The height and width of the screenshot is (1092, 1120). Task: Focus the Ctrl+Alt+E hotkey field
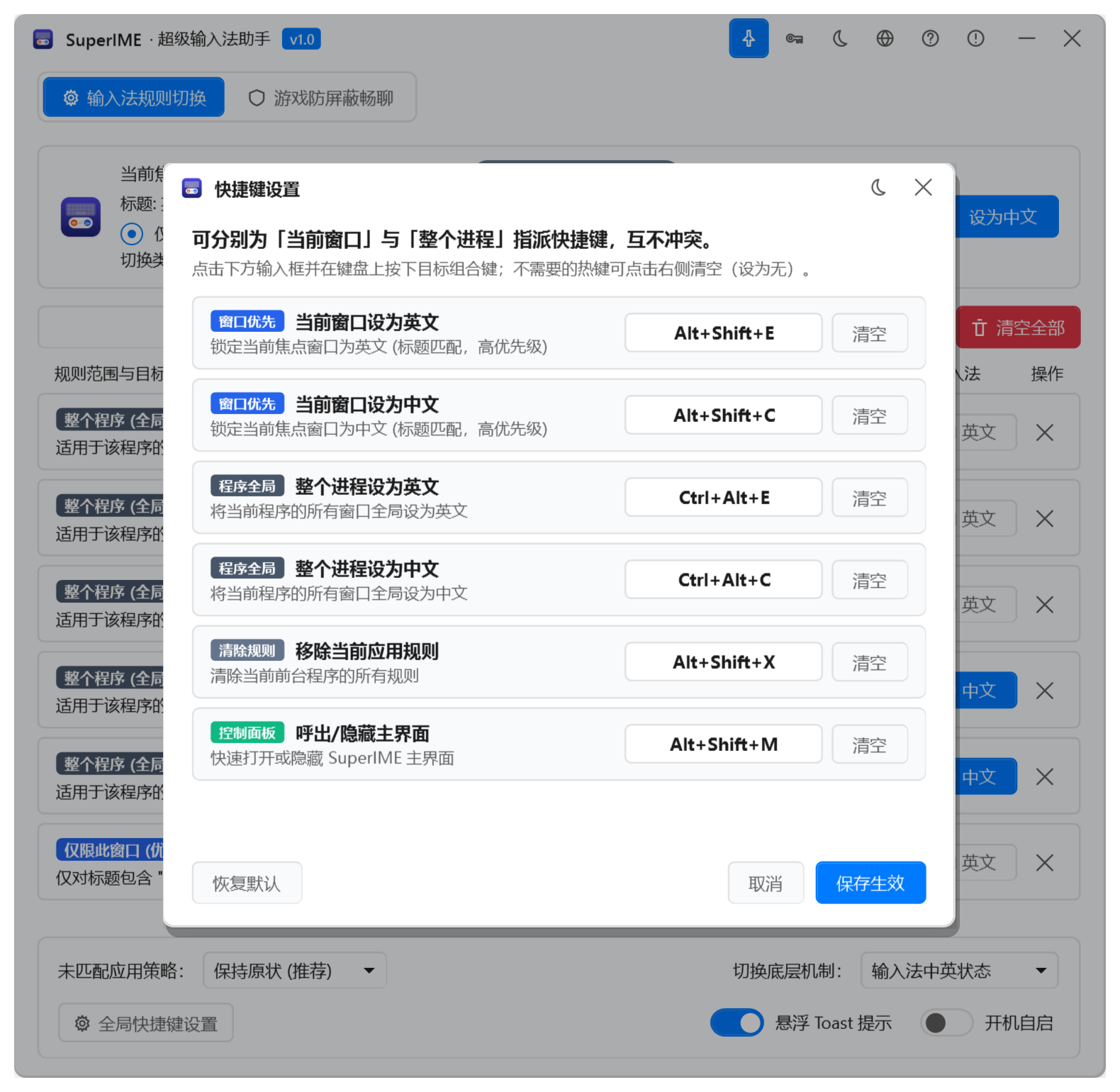pyautogui.click(x=724, y=497)
